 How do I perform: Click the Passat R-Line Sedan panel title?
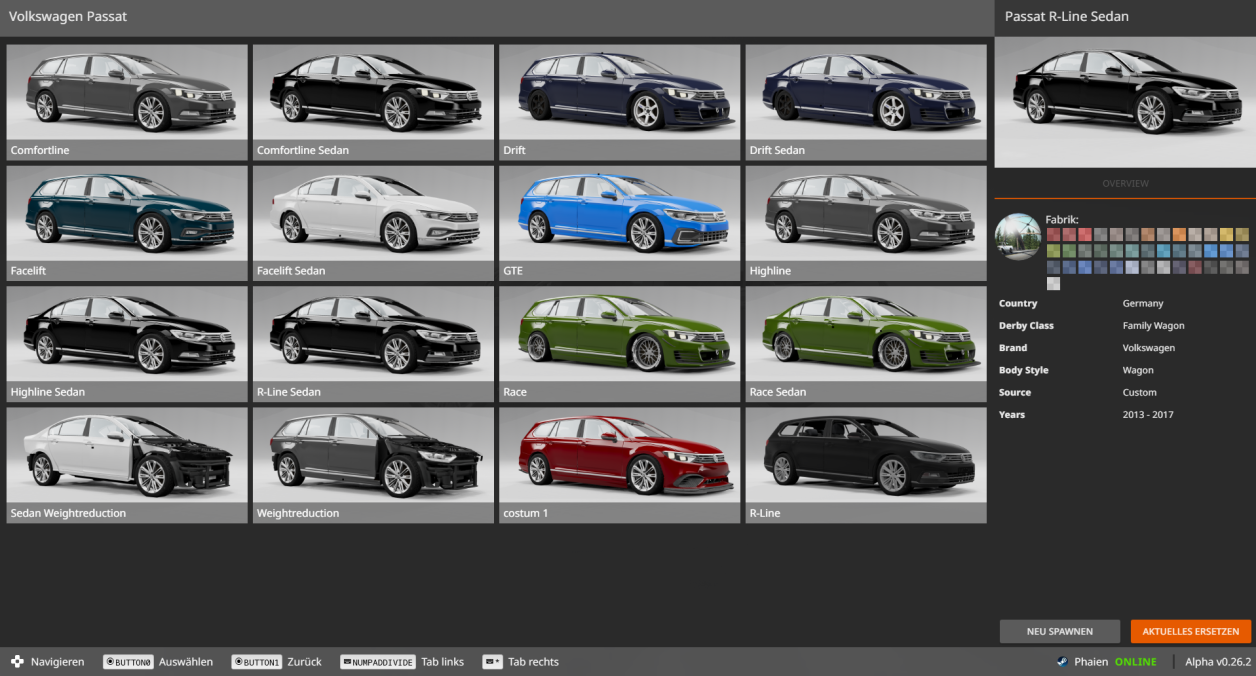(x=1066, y=17)
